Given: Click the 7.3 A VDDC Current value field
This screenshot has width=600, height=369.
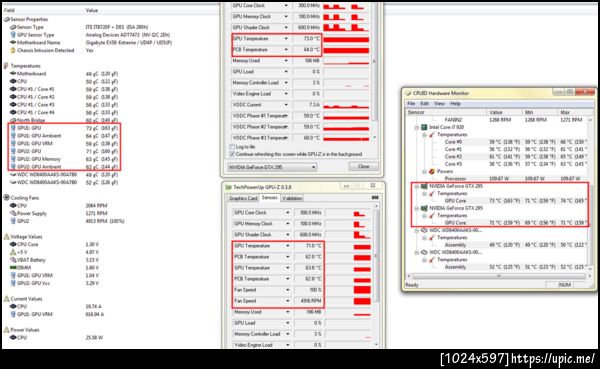Looking at the screenshot, I should point(307,105).
